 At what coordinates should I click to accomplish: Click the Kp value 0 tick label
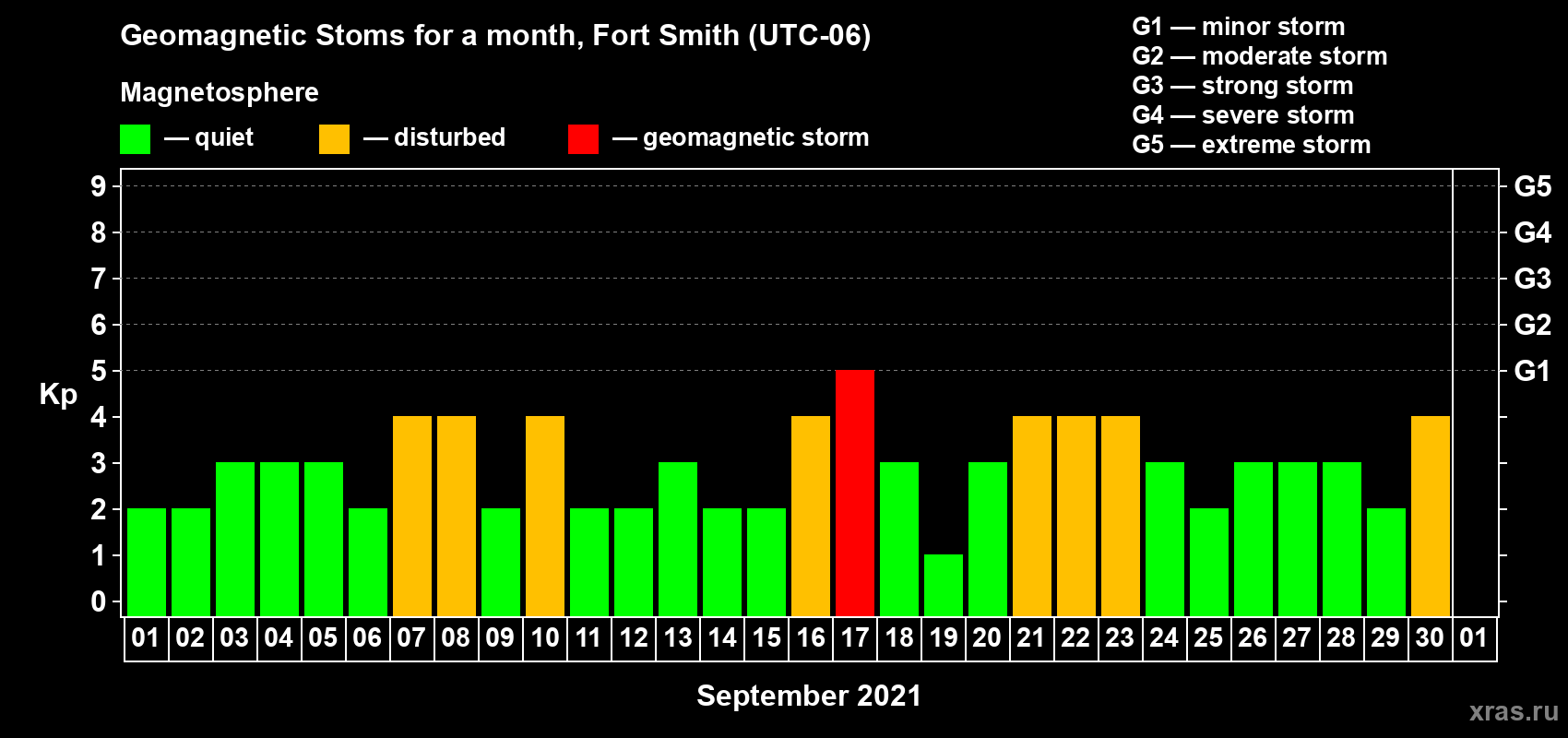tap(99, 601)
